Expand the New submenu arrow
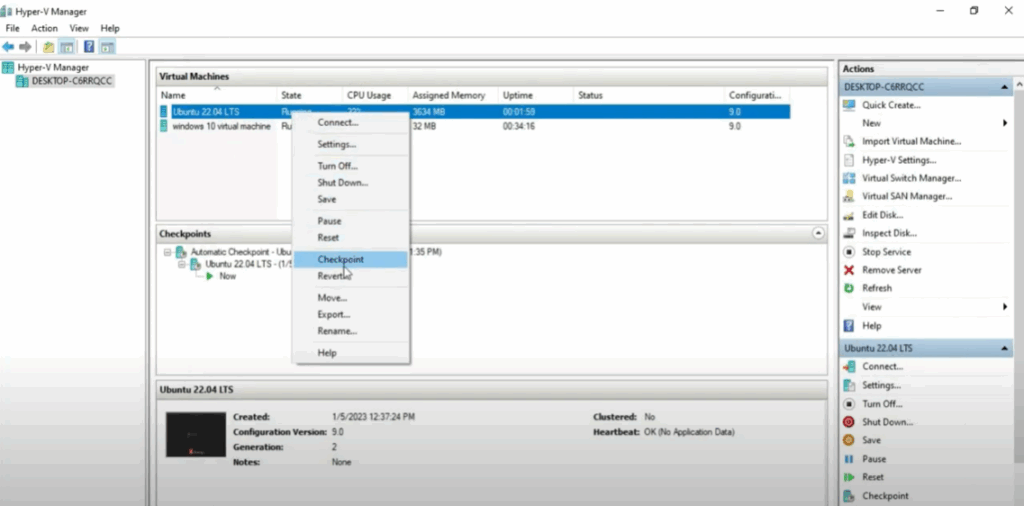The height and width of the screenshot is (506, 1024). 1004,123
